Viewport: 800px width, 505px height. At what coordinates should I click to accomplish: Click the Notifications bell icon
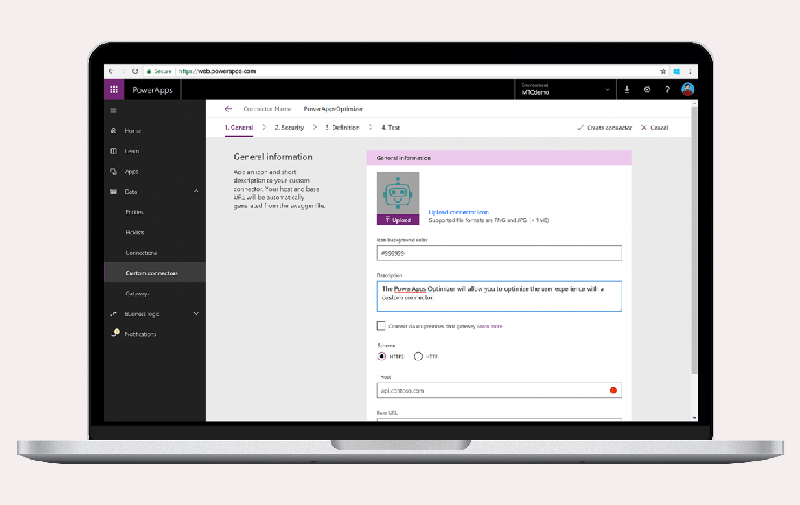pyautogui.click(x=115, y=333)
